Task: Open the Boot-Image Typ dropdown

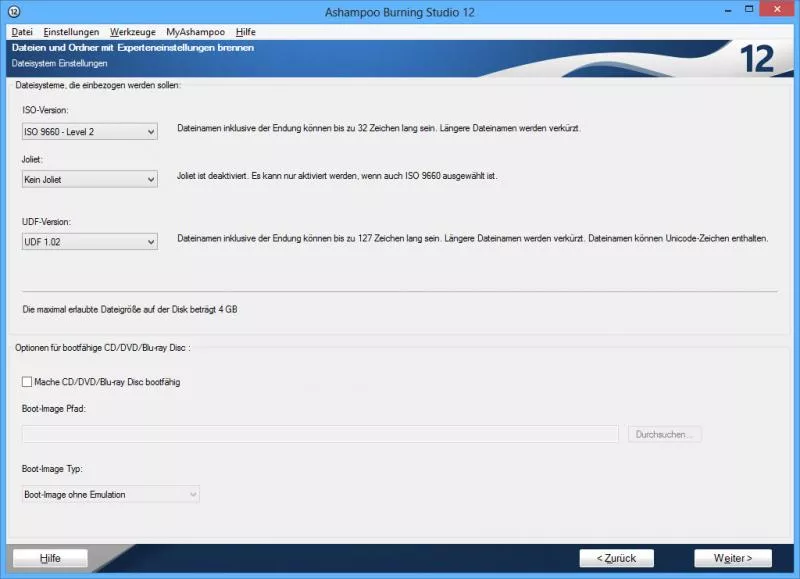Action: pyautogui.click(x=111, y=494)
